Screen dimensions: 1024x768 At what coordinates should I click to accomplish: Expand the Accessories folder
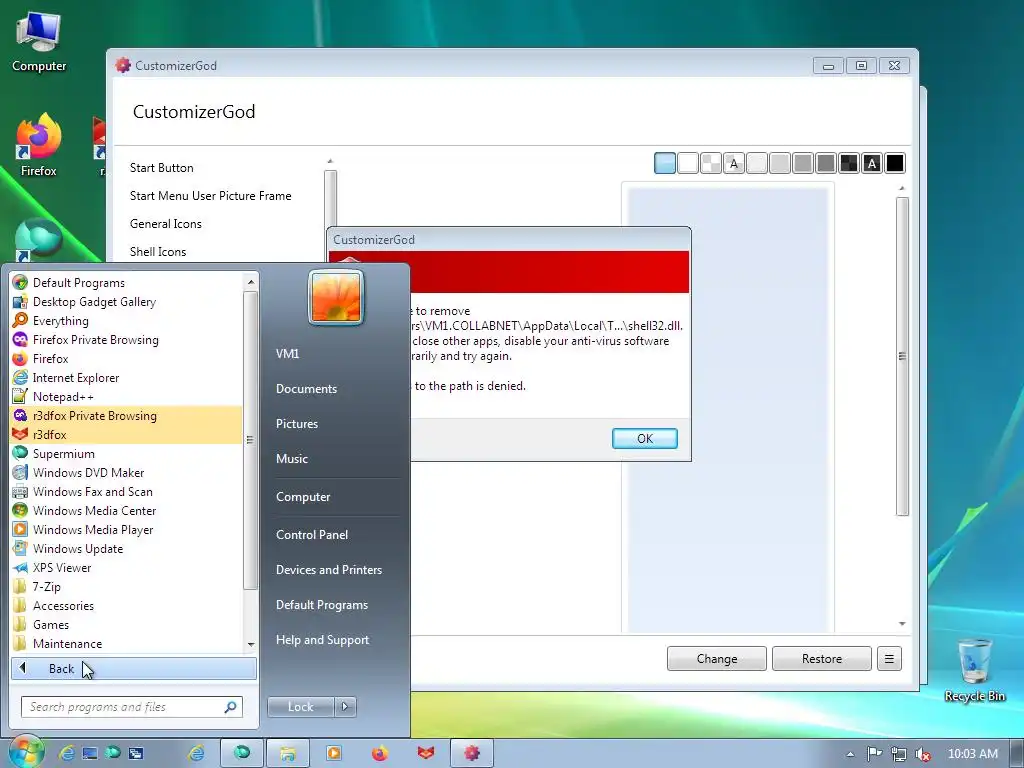coord(126,605)
